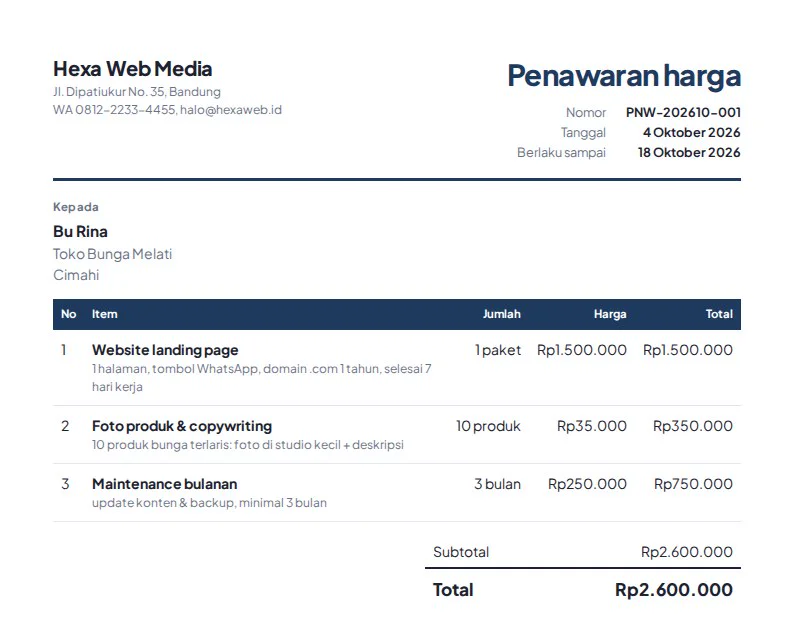This screenshot has height=640, width=792.
Task: Click the bold Total label at bottom
Action: tap(453, 590)
